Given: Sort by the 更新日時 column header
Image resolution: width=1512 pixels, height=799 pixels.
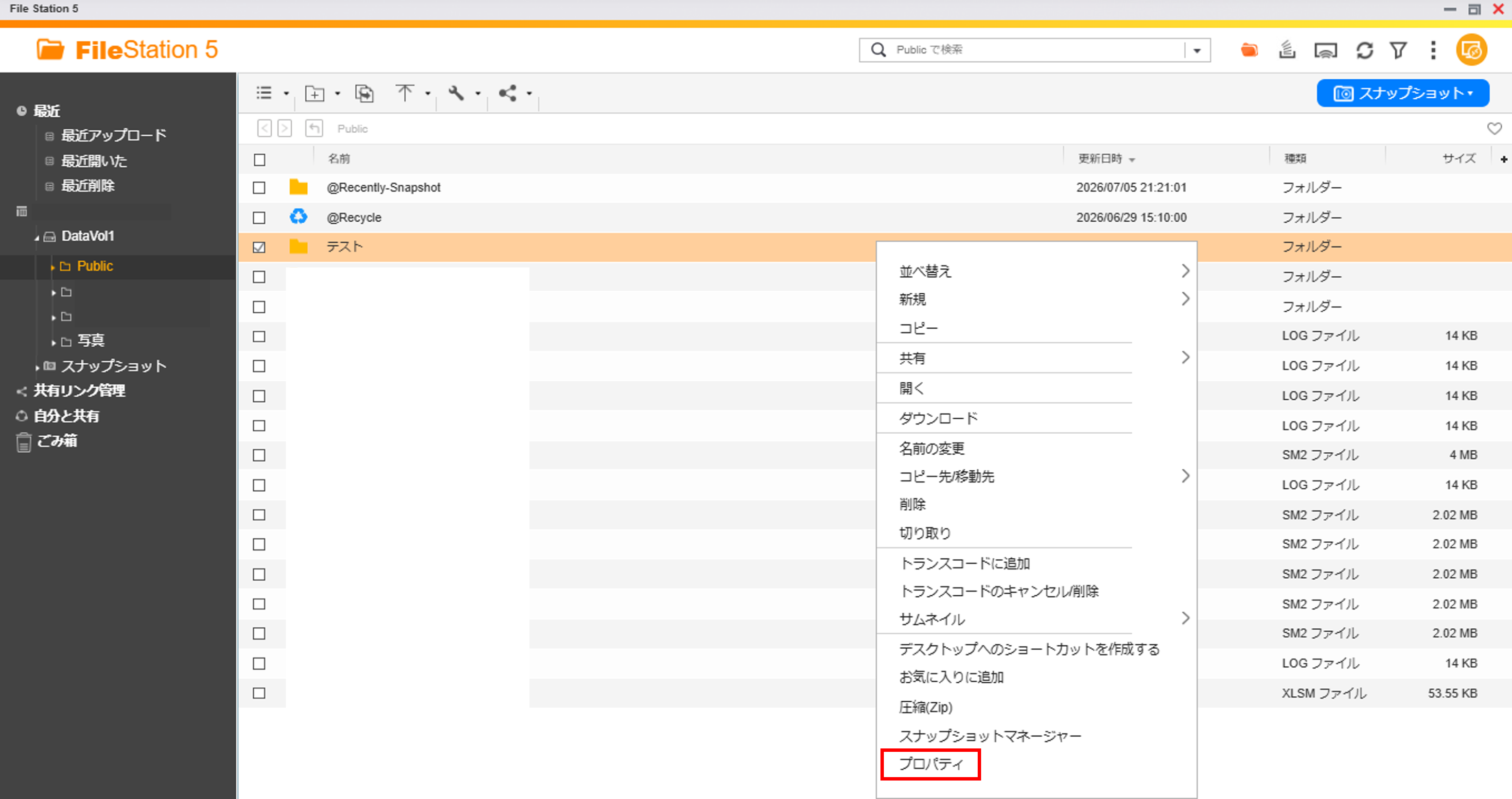Looking at the screenshot, I should click(x=1100, y=159).
